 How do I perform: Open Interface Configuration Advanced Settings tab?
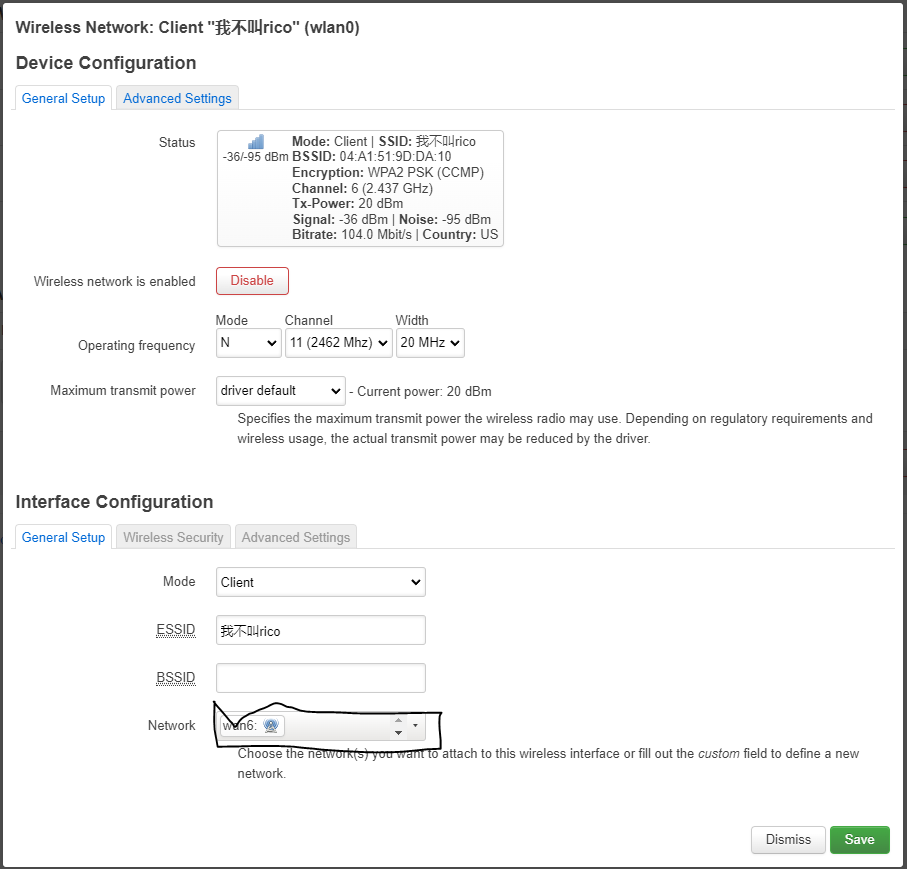(296, 537)
